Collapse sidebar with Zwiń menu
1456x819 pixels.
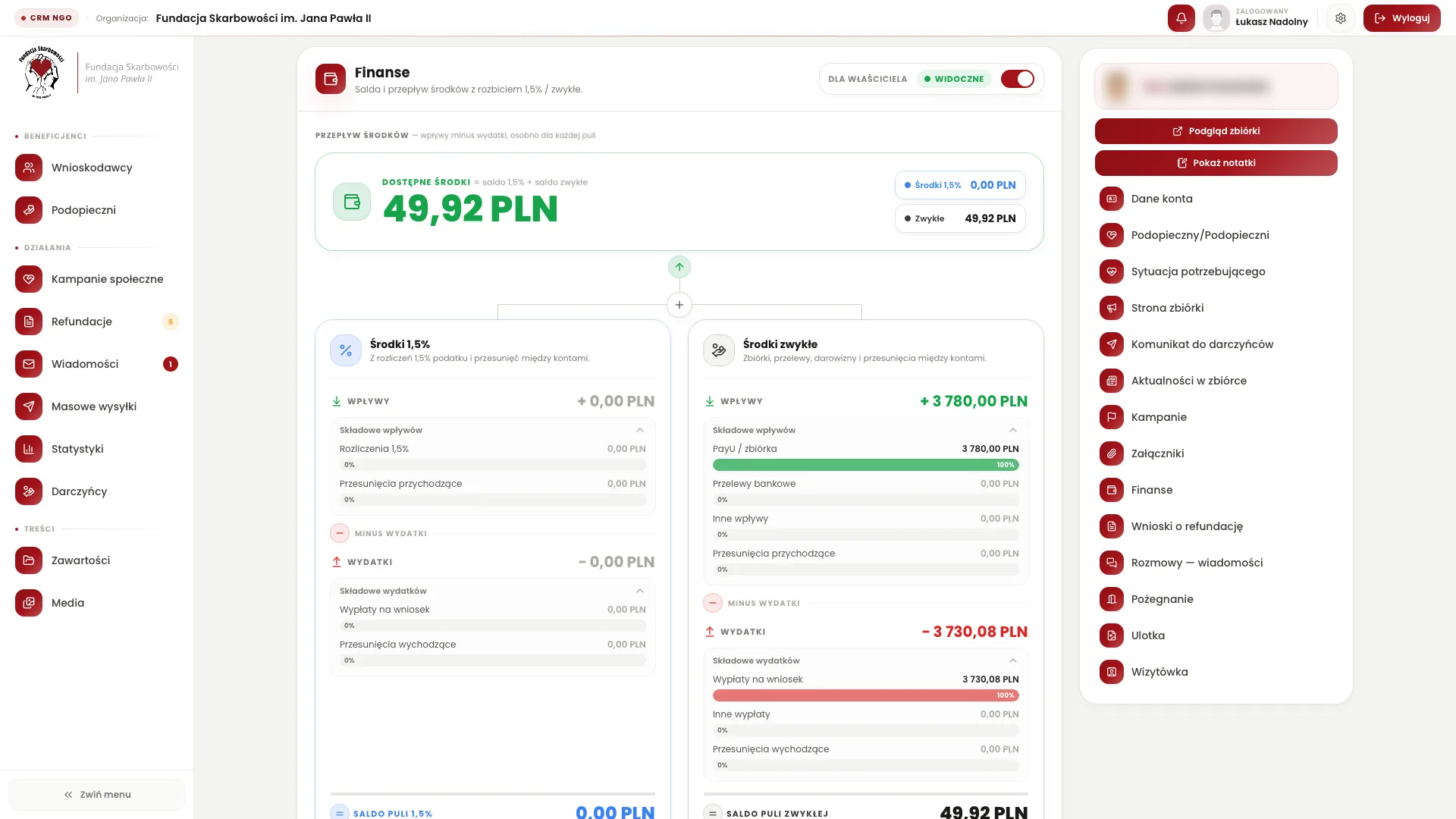(97, 795)
